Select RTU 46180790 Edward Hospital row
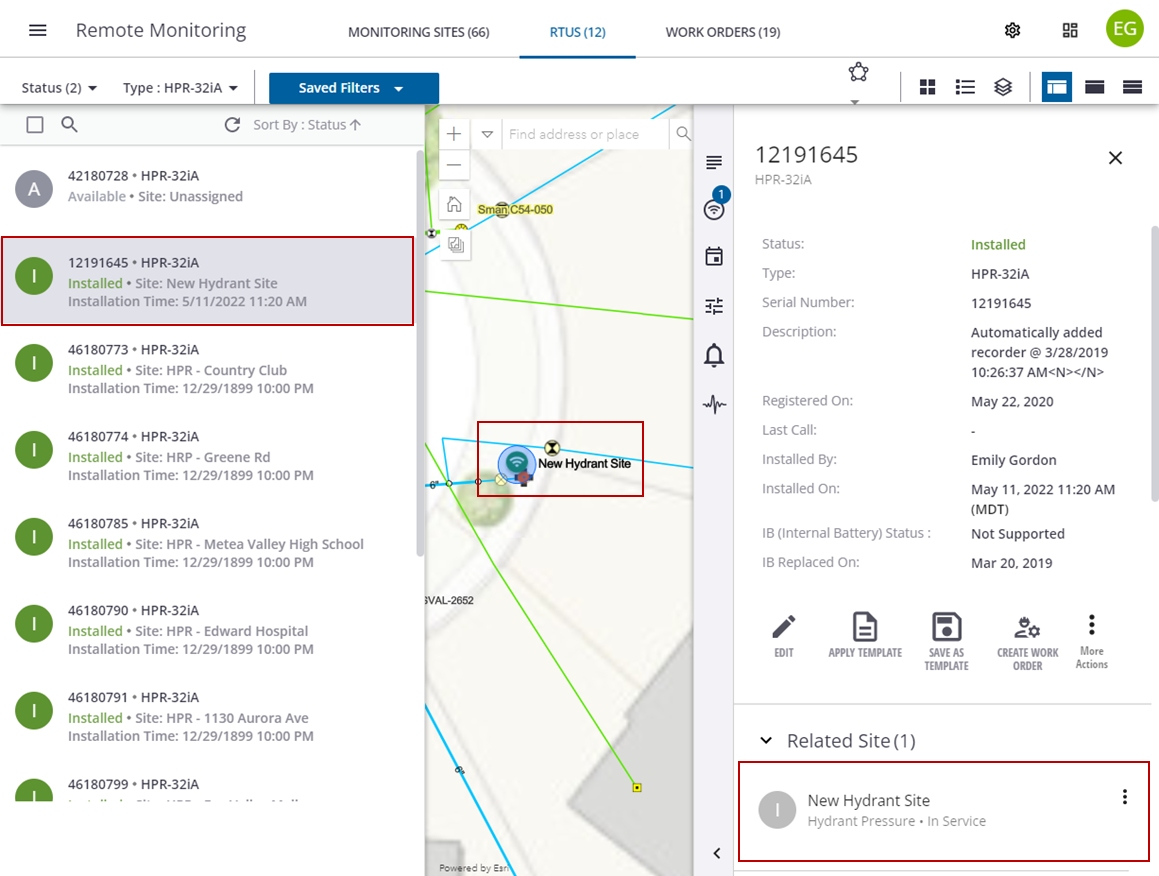Screen dimensions: 1159x876 pyautogui.click(x=208, y=629)
